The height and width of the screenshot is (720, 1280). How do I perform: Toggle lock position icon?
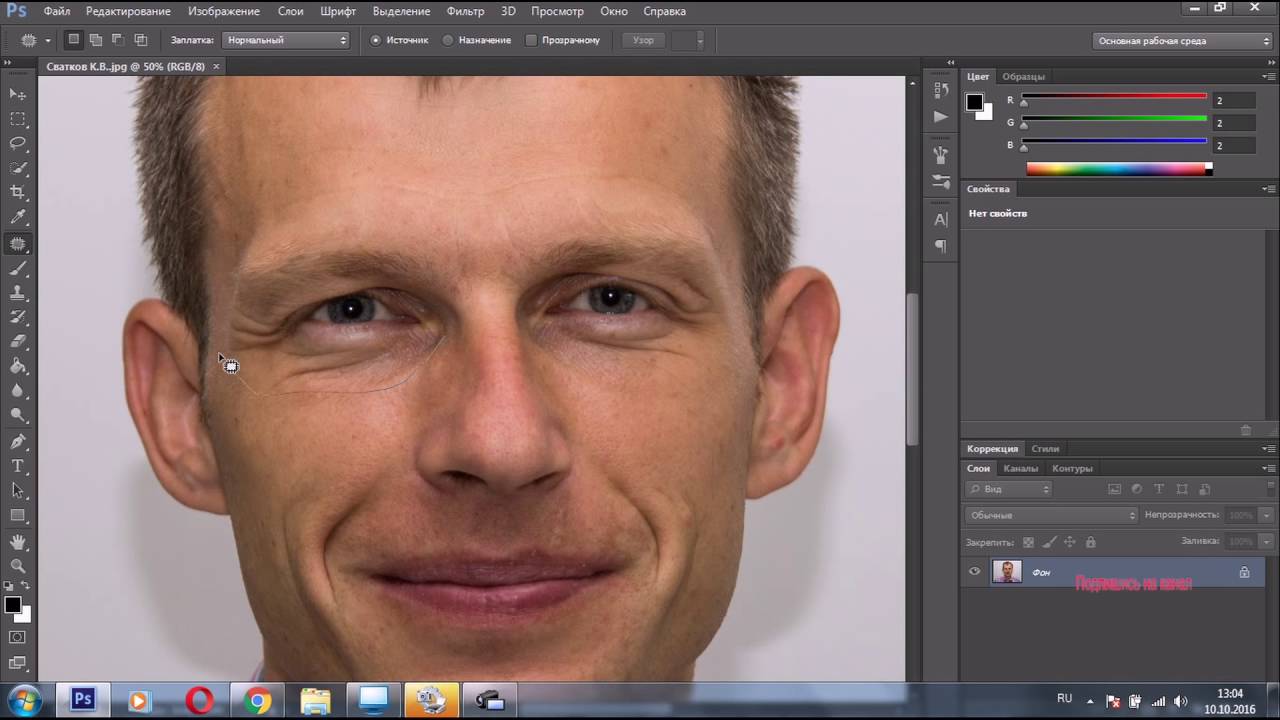click(1070, 542)
